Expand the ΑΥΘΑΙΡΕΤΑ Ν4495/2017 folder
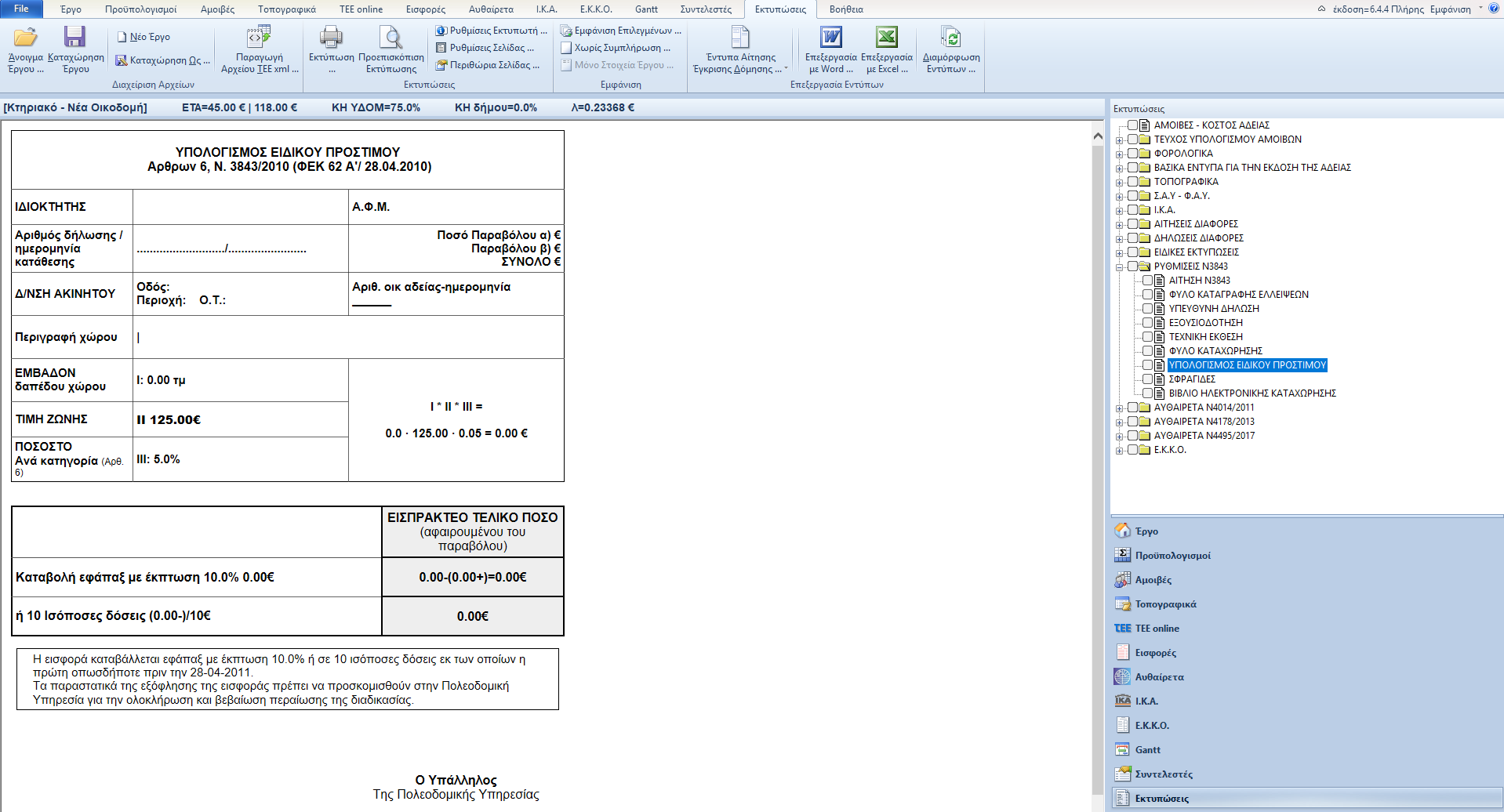Image resolution: width=1504 pixels, height=812 pixels. pos(1119,437)
